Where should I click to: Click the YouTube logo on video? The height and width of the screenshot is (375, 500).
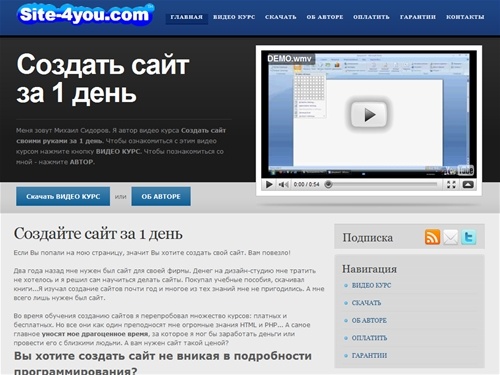[x=460, y=170]
